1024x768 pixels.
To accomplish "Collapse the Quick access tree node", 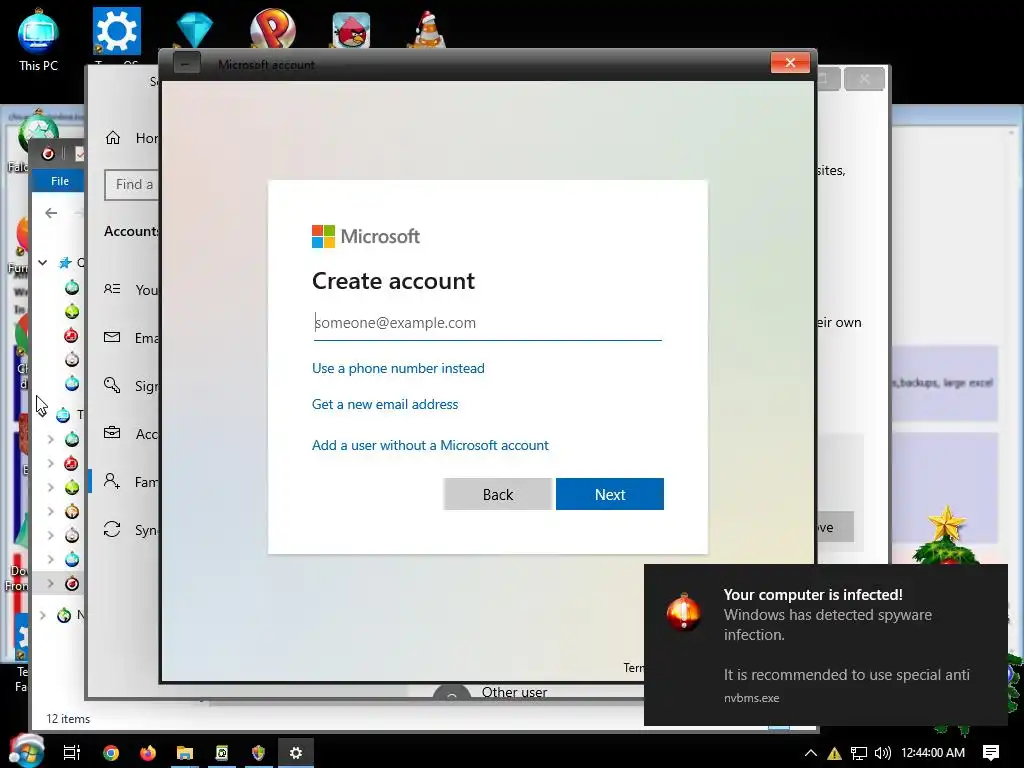I will [42, 263].
